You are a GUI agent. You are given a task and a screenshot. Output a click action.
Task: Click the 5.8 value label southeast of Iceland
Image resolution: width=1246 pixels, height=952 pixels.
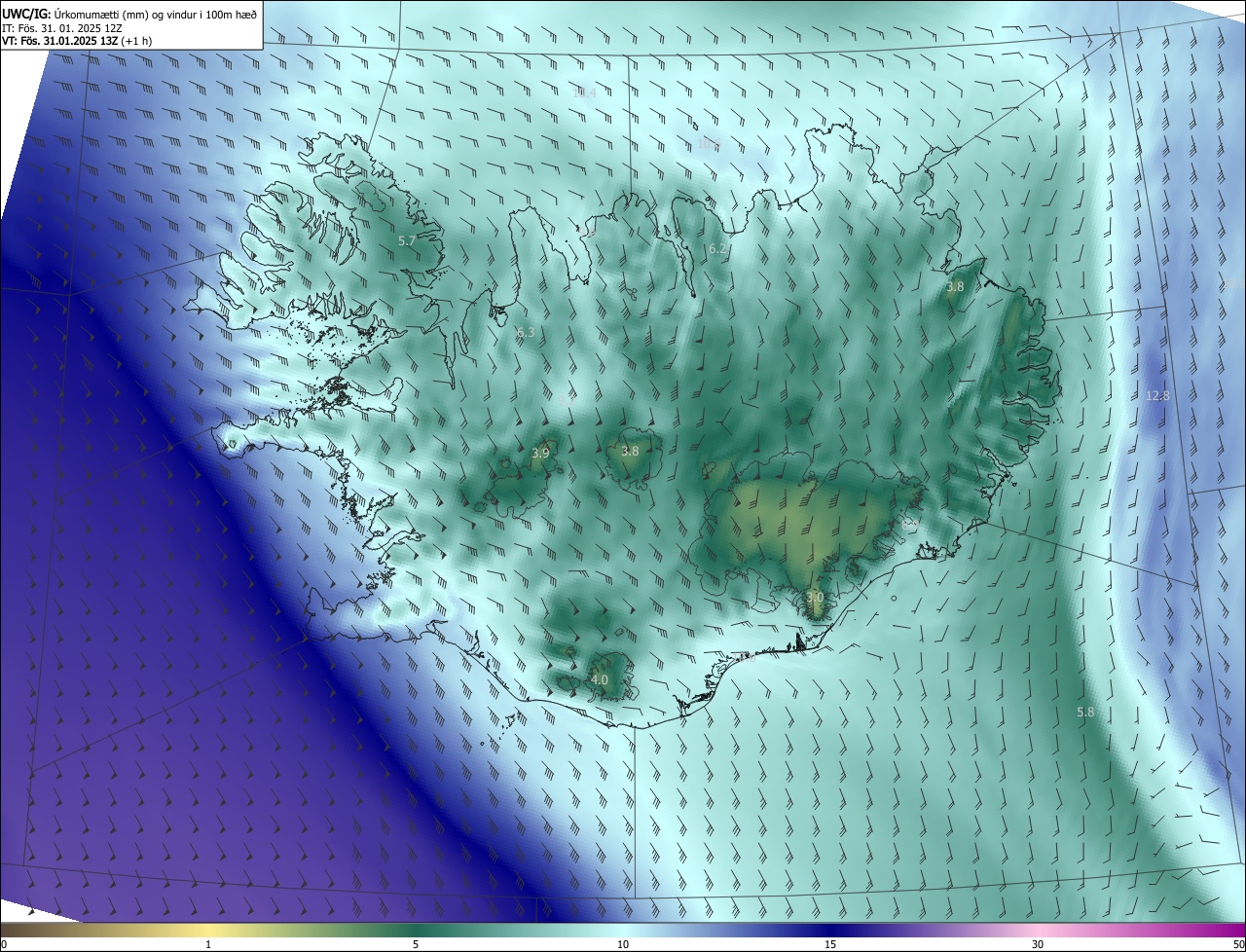tap(1085, 713)
